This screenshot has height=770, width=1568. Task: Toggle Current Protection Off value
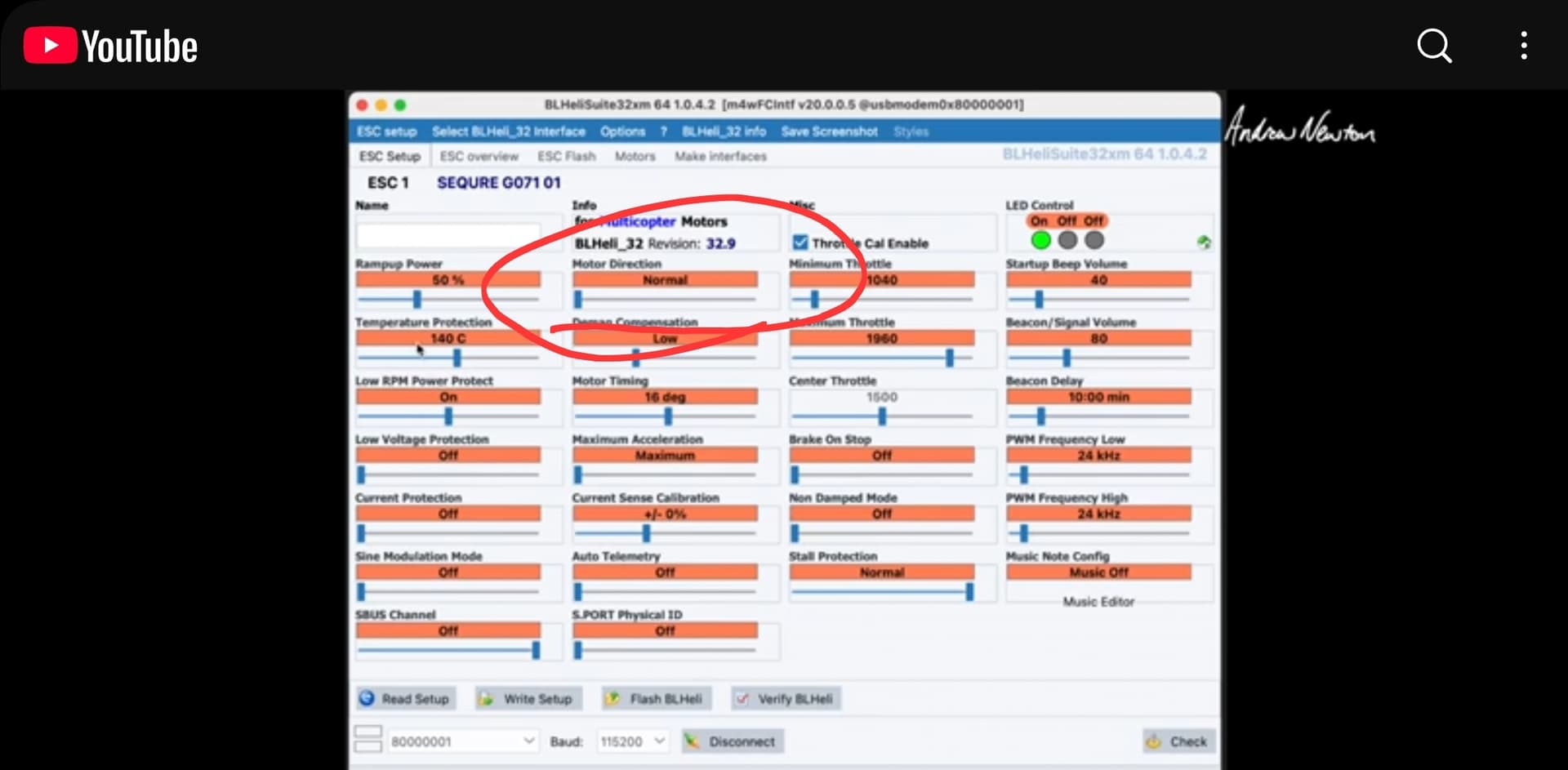point(448,514)
